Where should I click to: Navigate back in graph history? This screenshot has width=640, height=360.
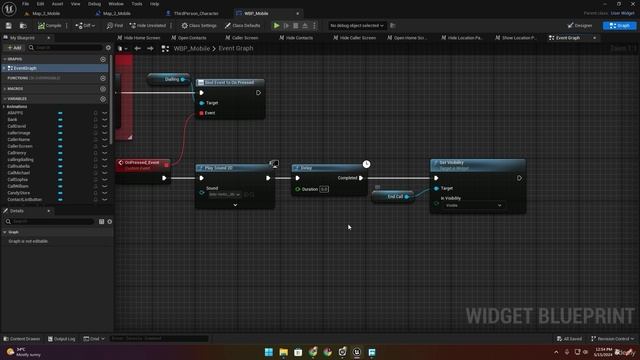[x=138, y=49]
